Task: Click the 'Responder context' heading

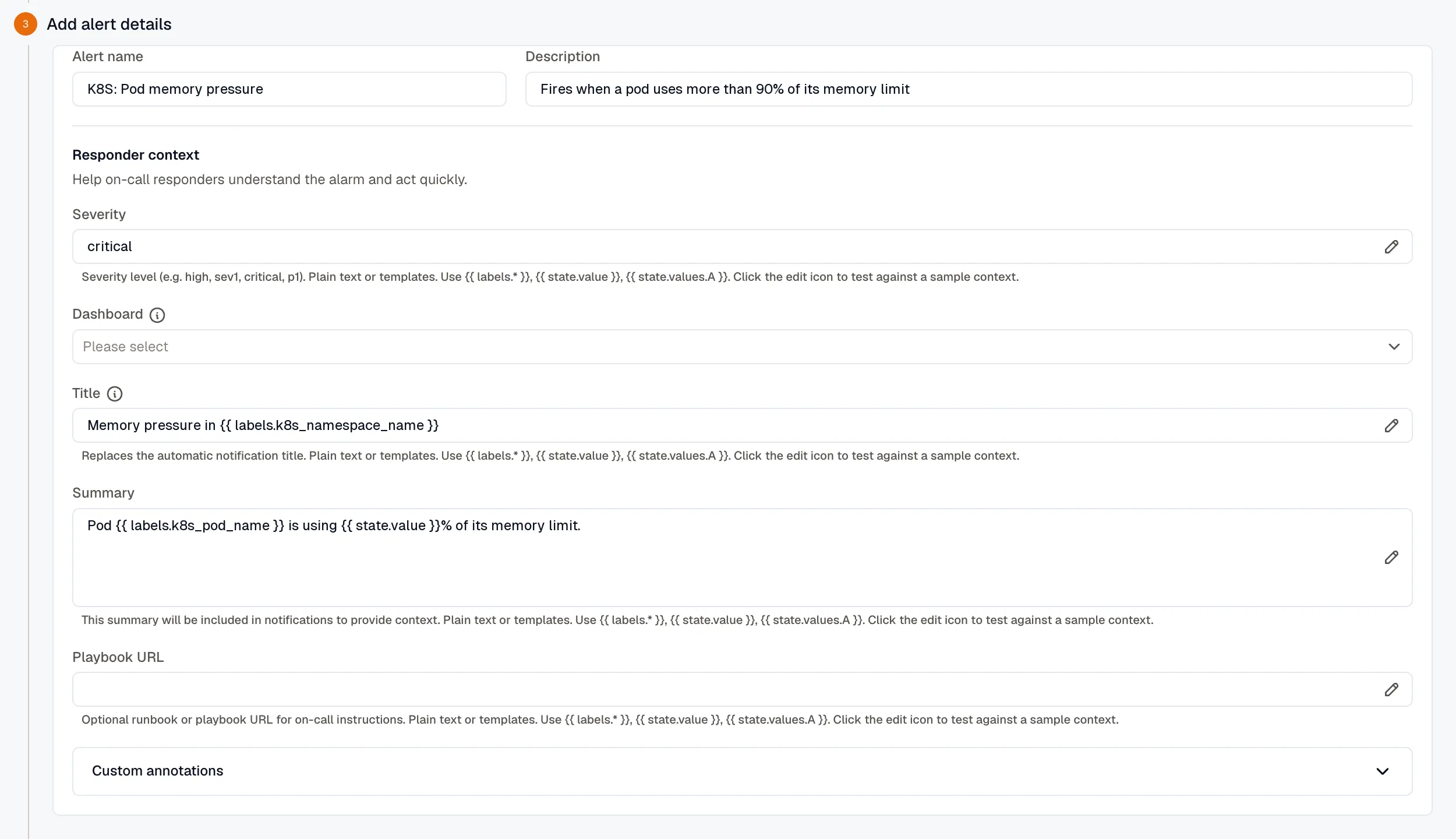Action: coord(136,155)
